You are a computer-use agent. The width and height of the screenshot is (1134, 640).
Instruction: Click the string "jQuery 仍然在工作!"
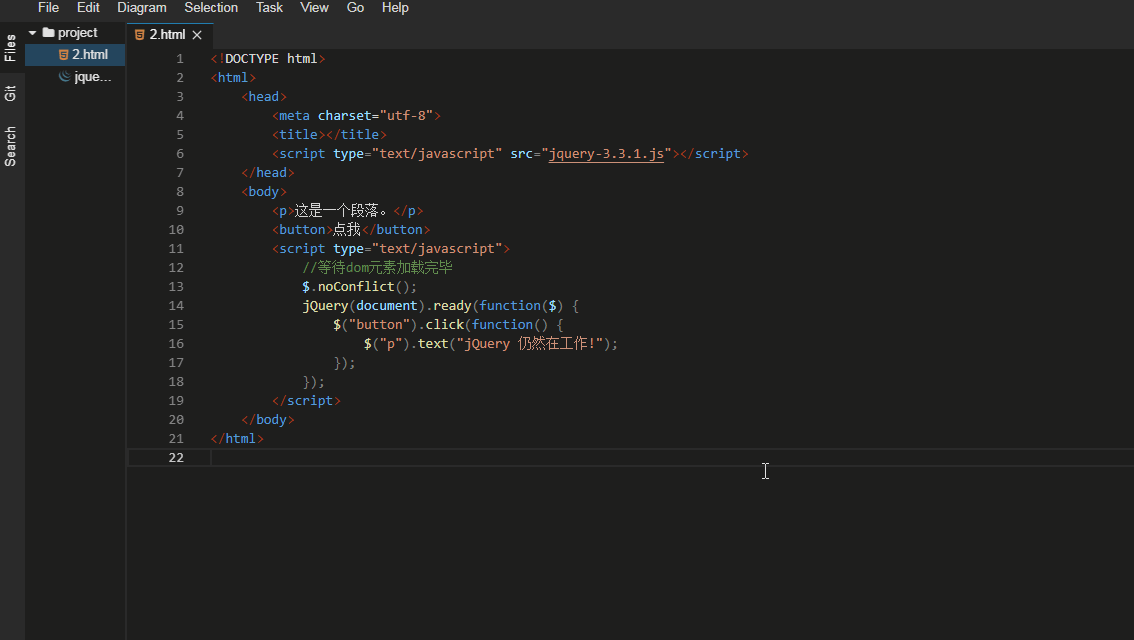[x=529, y=344]
